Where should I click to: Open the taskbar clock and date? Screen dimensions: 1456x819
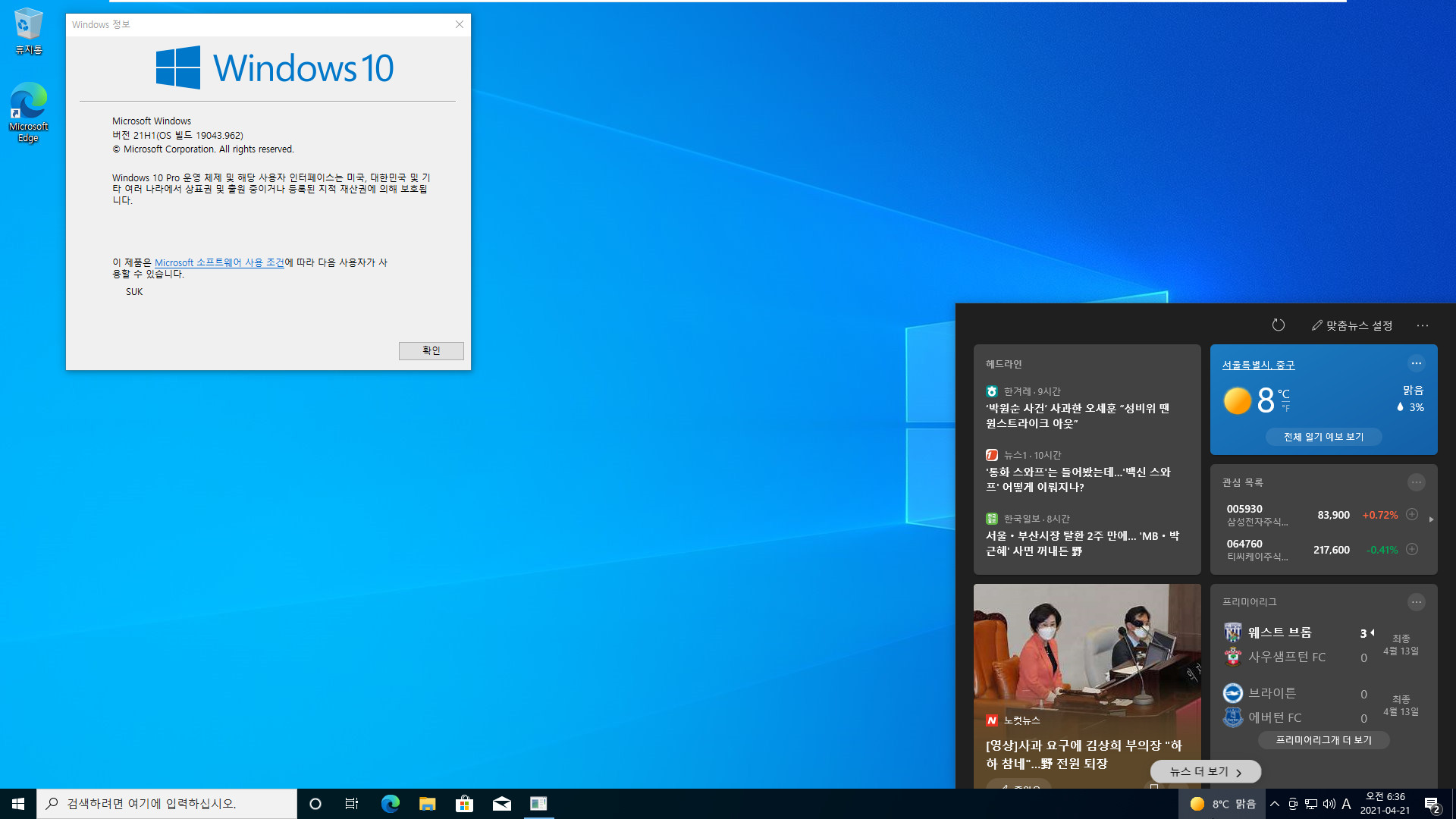(1385, 804)
